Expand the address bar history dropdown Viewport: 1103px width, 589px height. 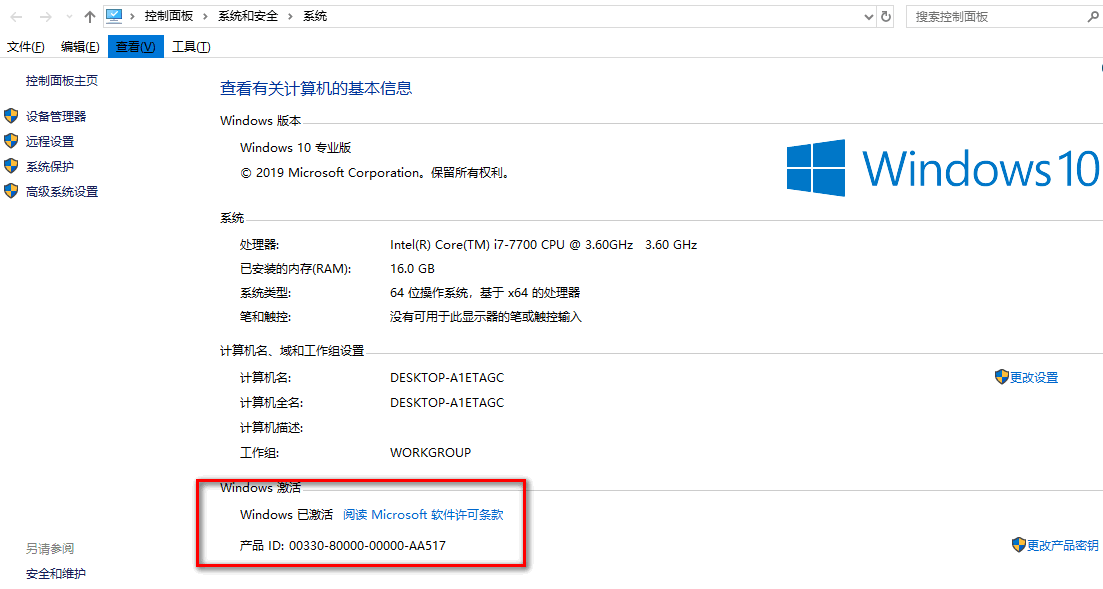point(867,17)
